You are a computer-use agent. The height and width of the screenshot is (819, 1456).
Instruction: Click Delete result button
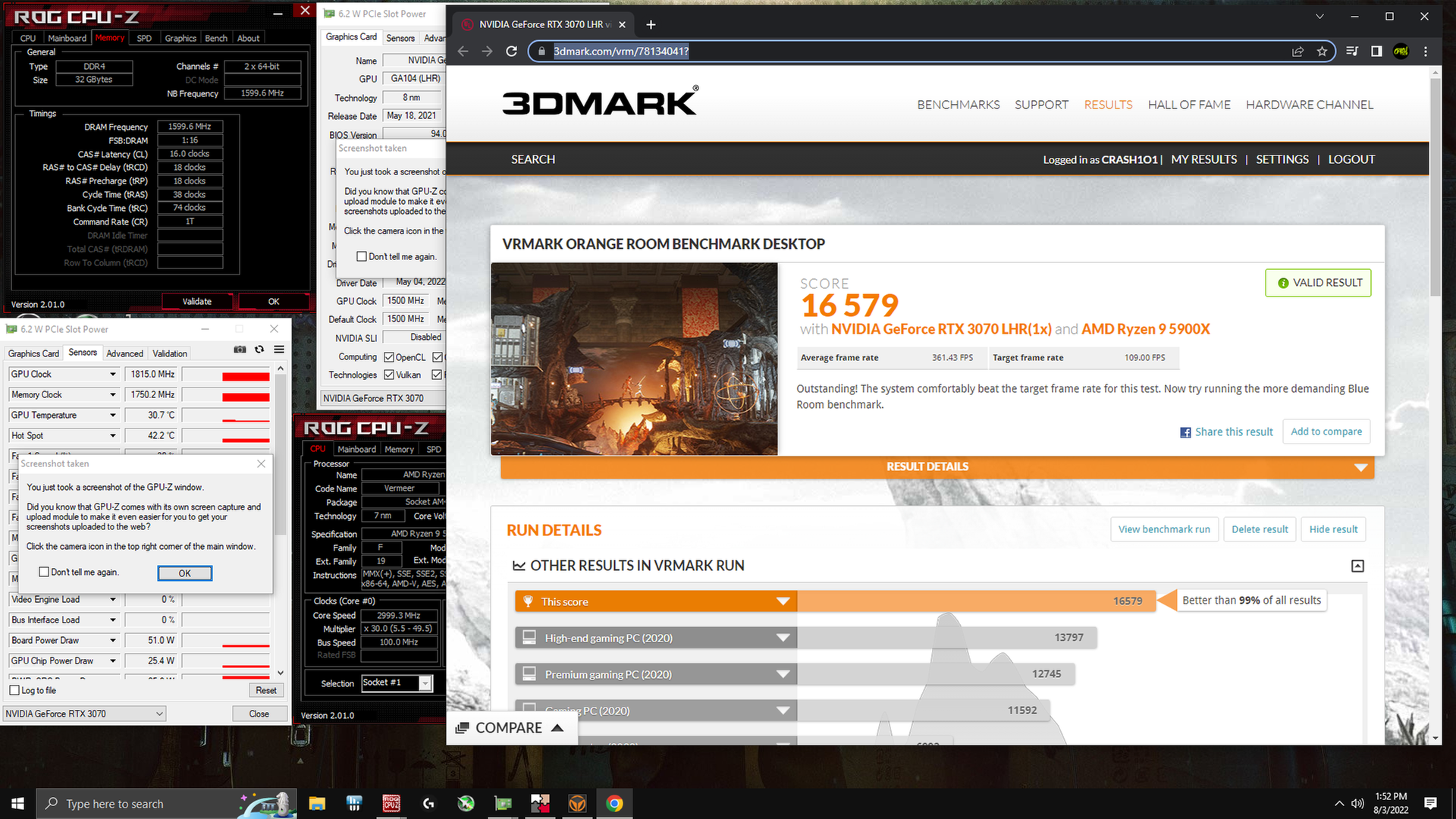coord(1260,529)
